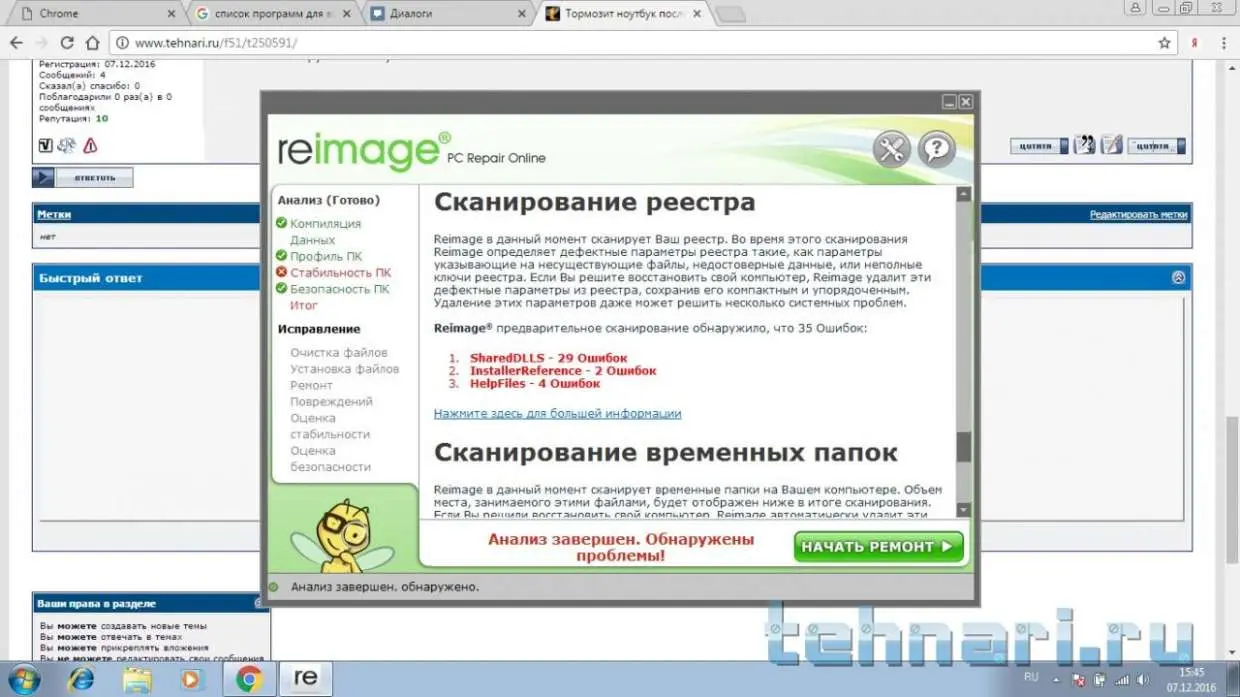Click the Reimage logo

coord(364,150)
